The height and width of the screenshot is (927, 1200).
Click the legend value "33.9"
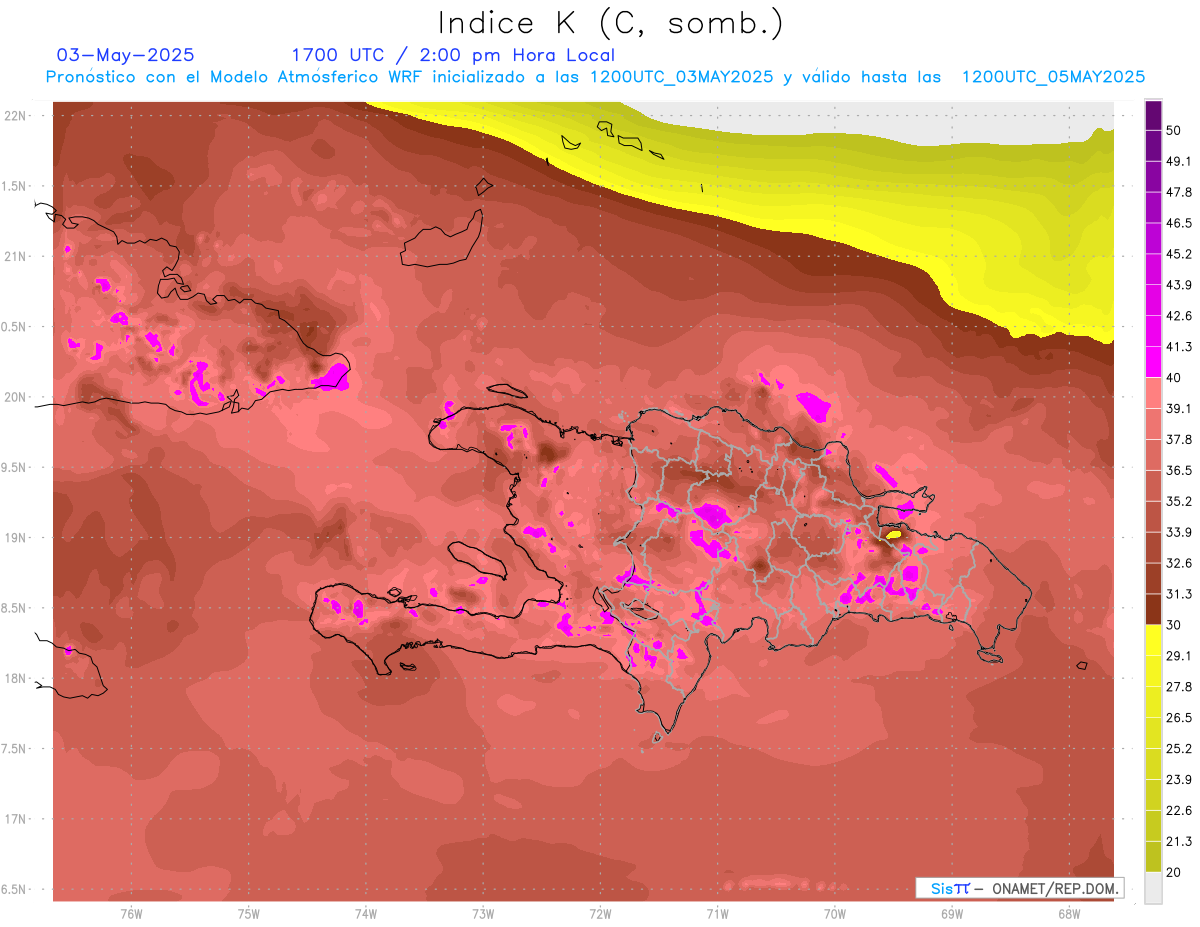tap(1179, 533)
